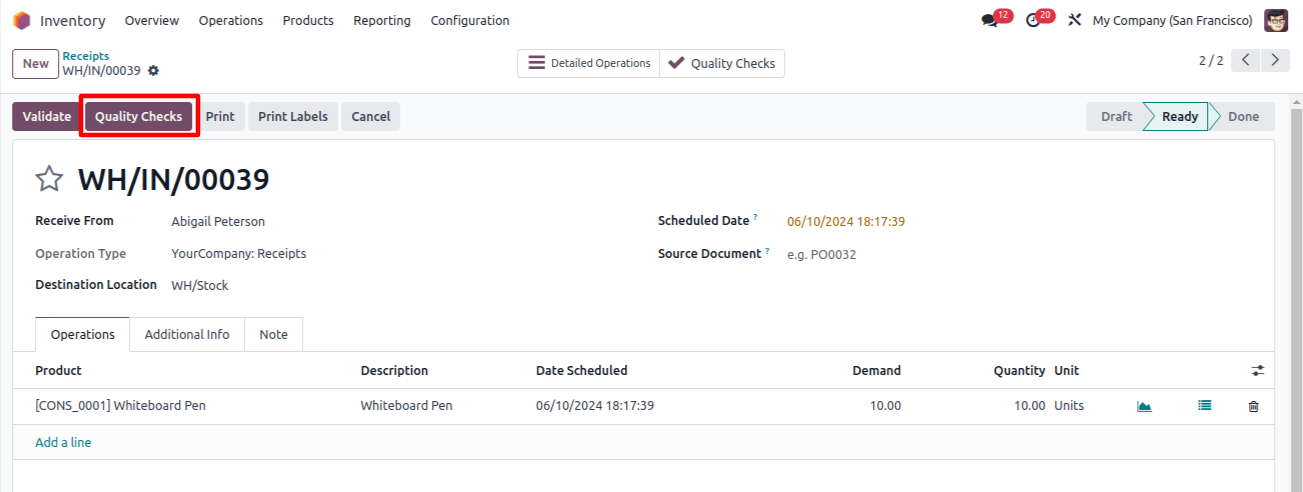The width and height of the screenshot is (1303, 492).
Task: Open Detailed Operations smart button
Action: [x=589, y=63]
